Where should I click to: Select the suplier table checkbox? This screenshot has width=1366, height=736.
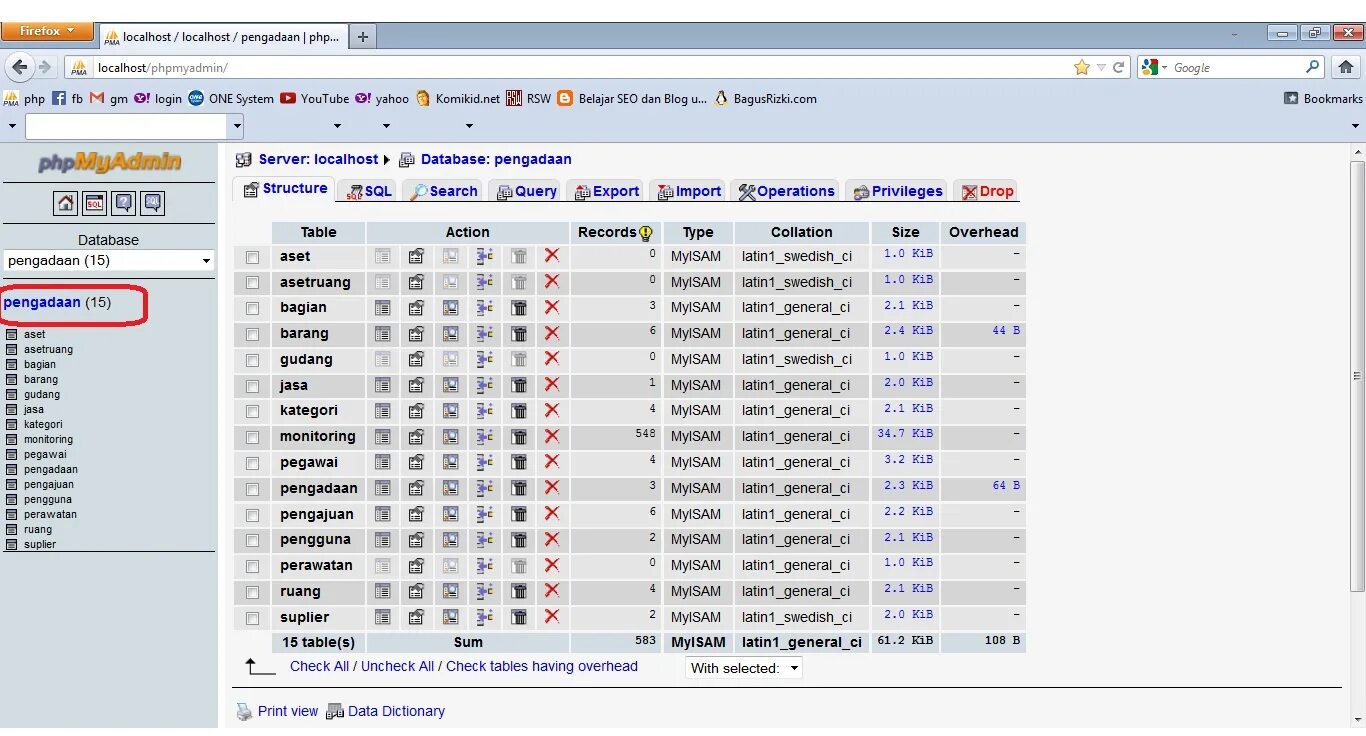pyautogui.click(x=252, y=618)
